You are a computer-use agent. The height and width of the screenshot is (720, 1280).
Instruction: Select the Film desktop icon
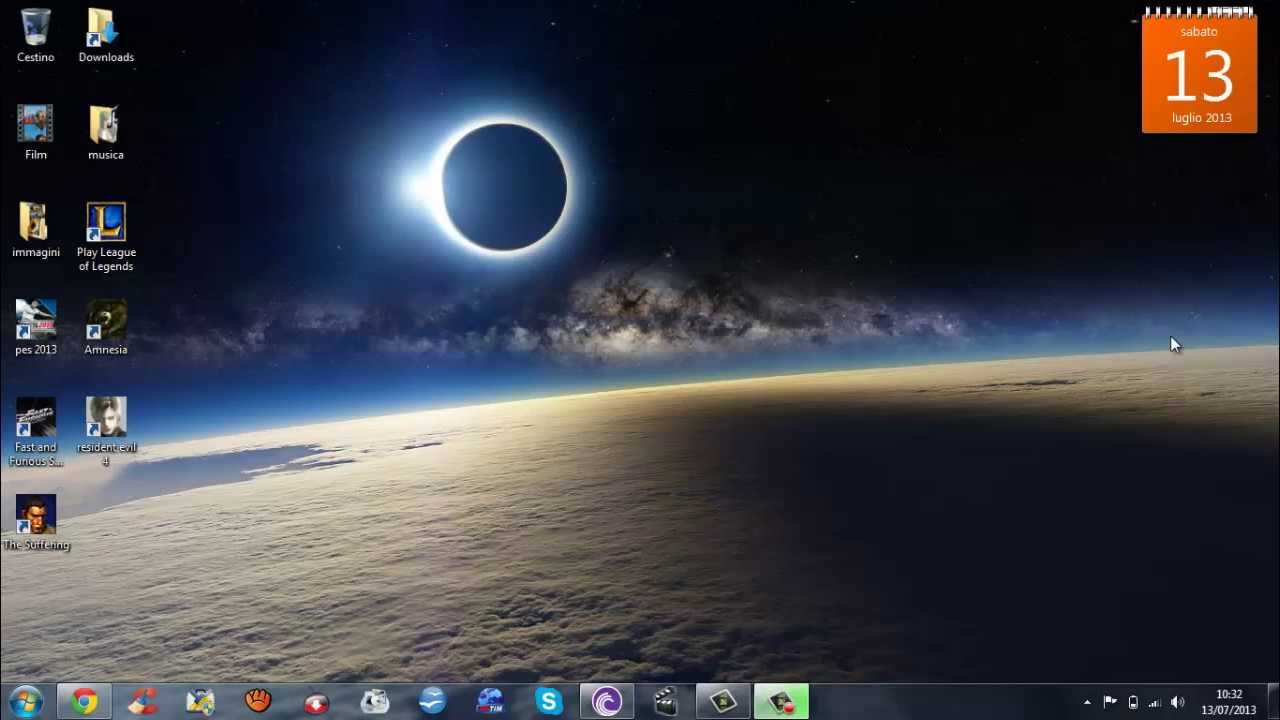coord(36,133)
